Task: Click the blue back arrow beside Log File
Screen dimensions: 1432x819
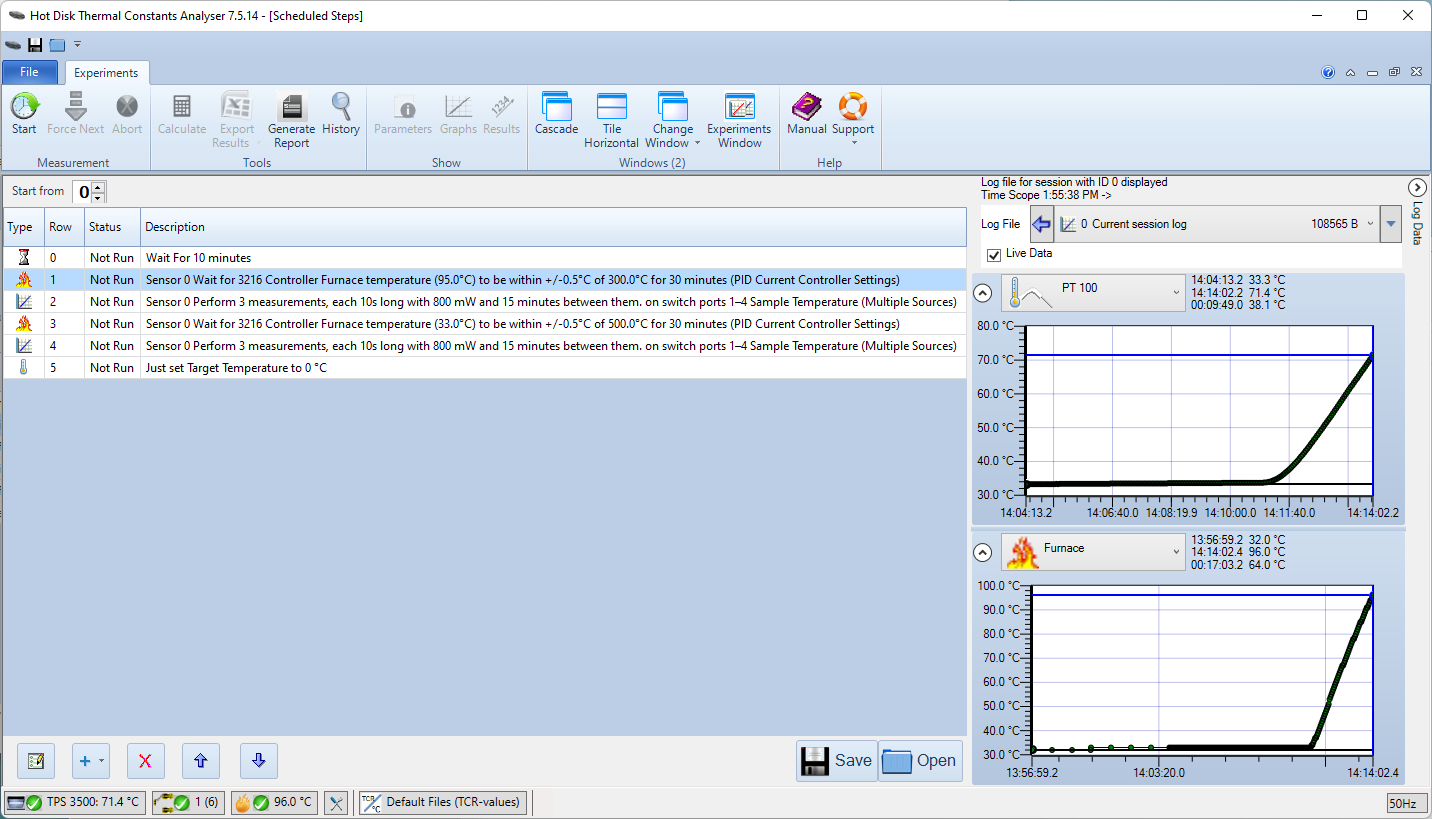Action: [x=1041, y=224]
